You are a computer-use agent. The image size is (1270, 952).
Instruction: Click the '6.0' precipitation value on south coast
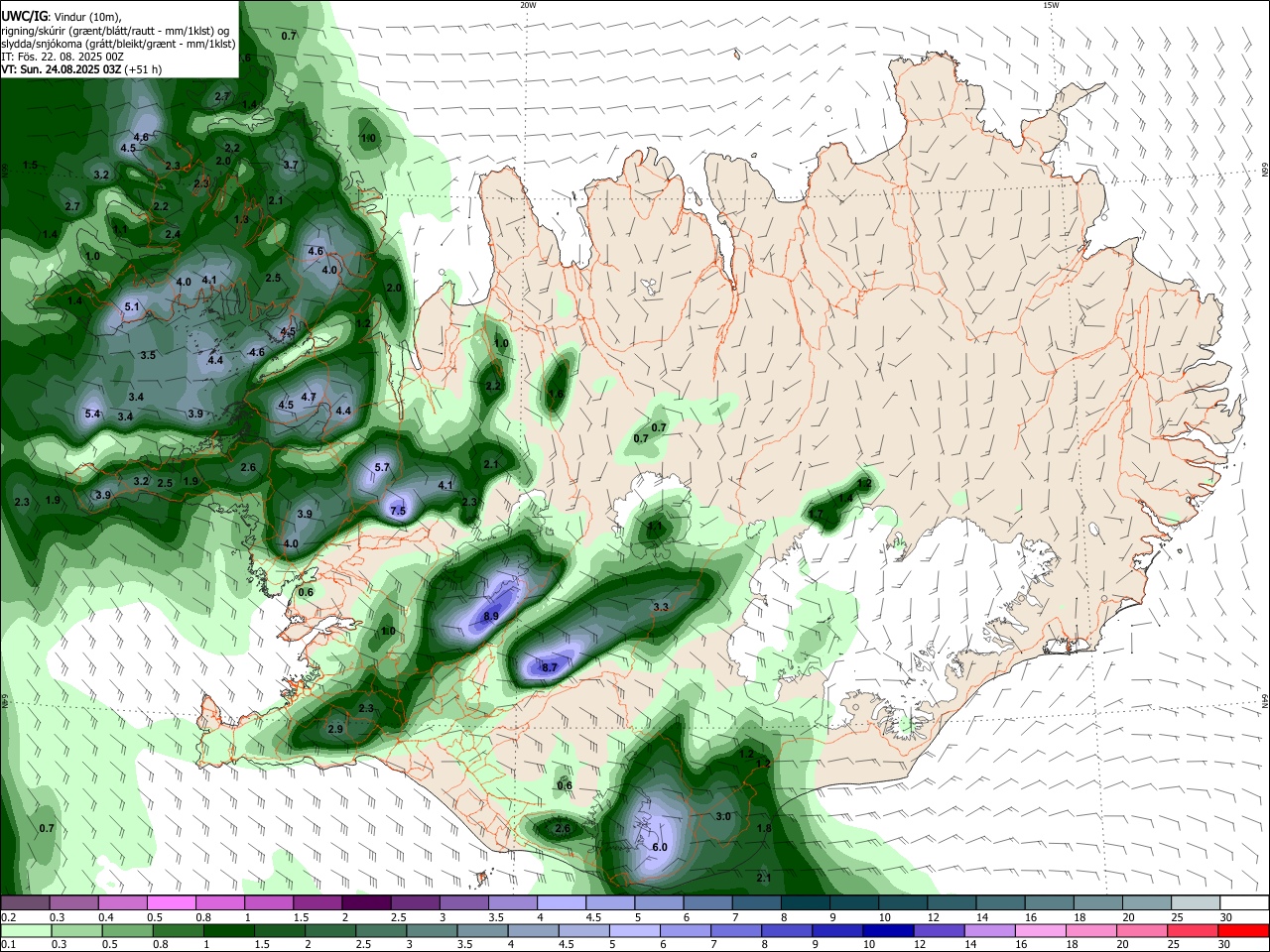tap(660, 847)
